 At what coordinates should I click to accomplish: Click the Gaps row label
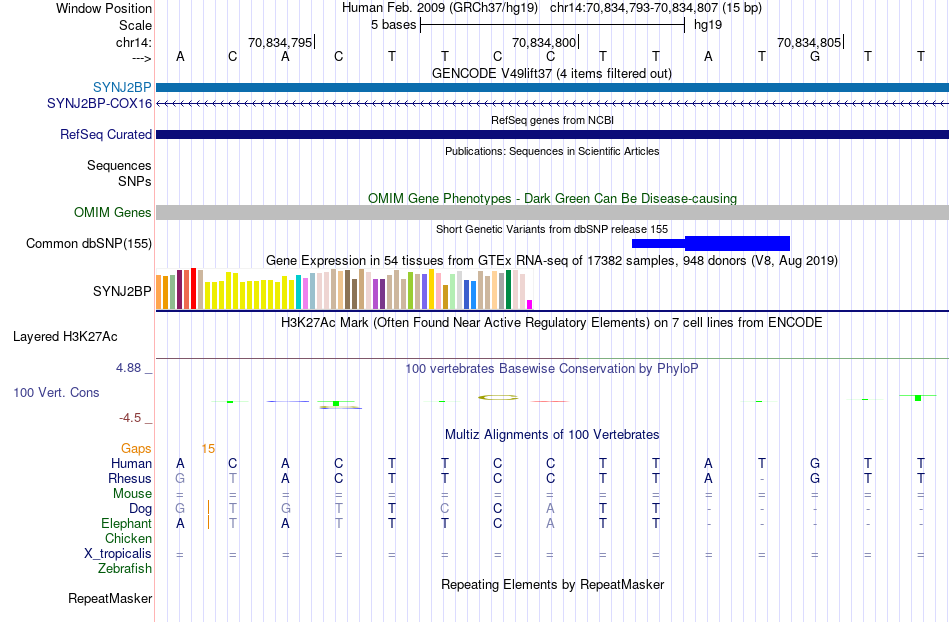pyautogui.click(x=136, y=448)
